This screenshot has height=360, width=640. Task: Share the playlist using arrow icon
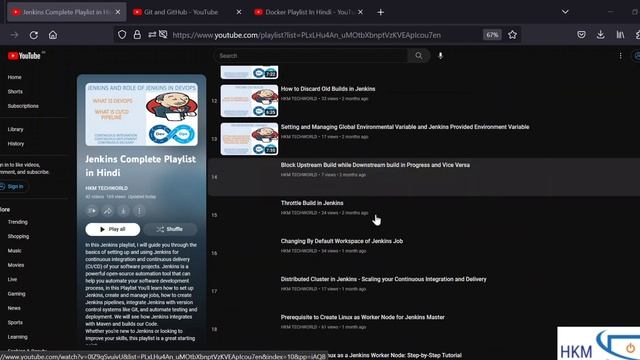pyautogui.click(x=108, y=211)
